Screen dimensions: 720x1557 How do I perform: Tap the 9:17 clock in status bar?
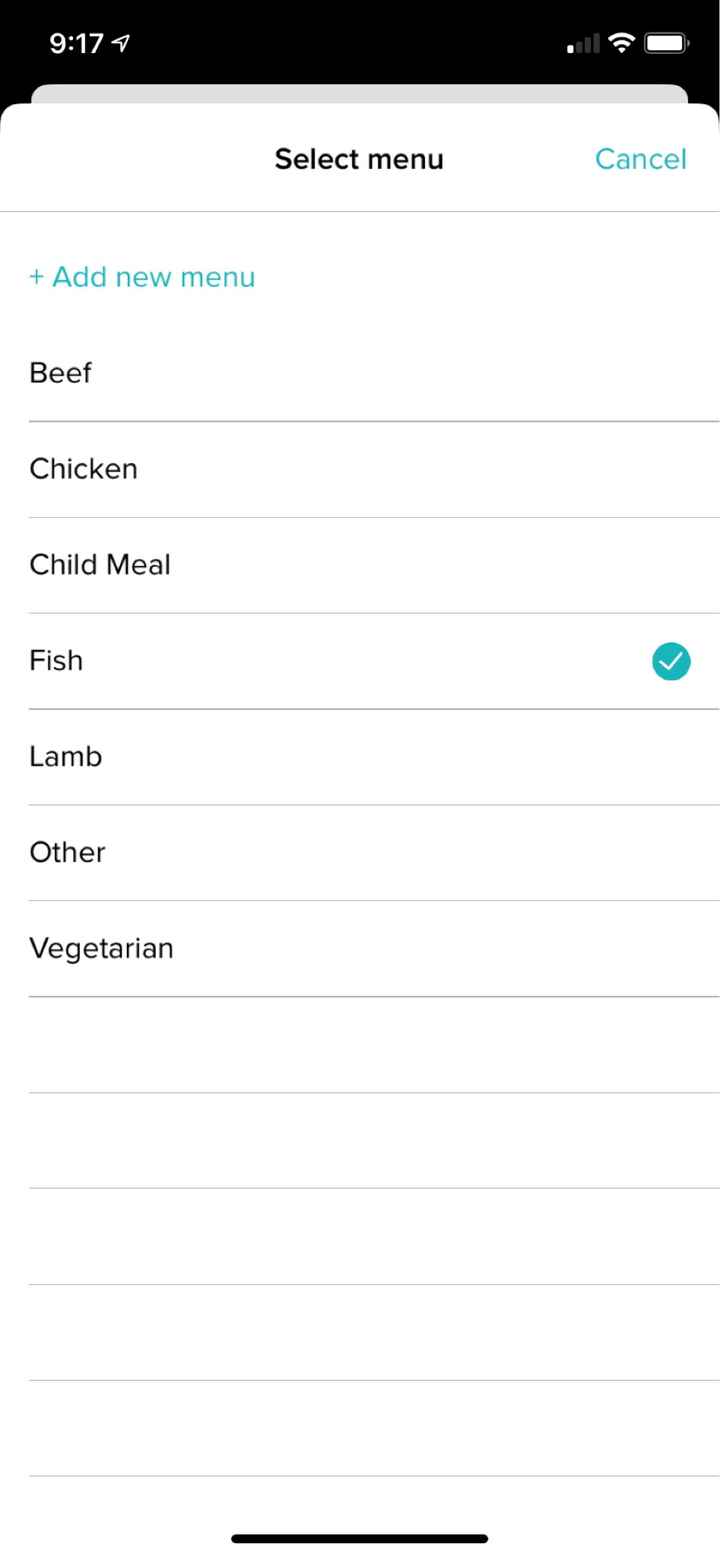75,43
